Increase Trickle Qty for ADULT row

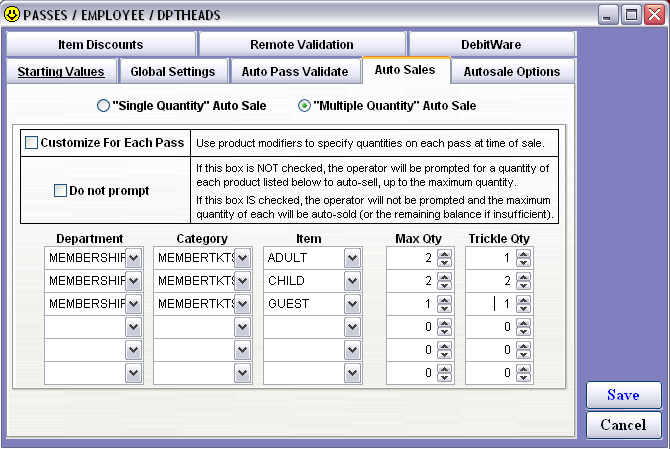[x=523, y=254]
